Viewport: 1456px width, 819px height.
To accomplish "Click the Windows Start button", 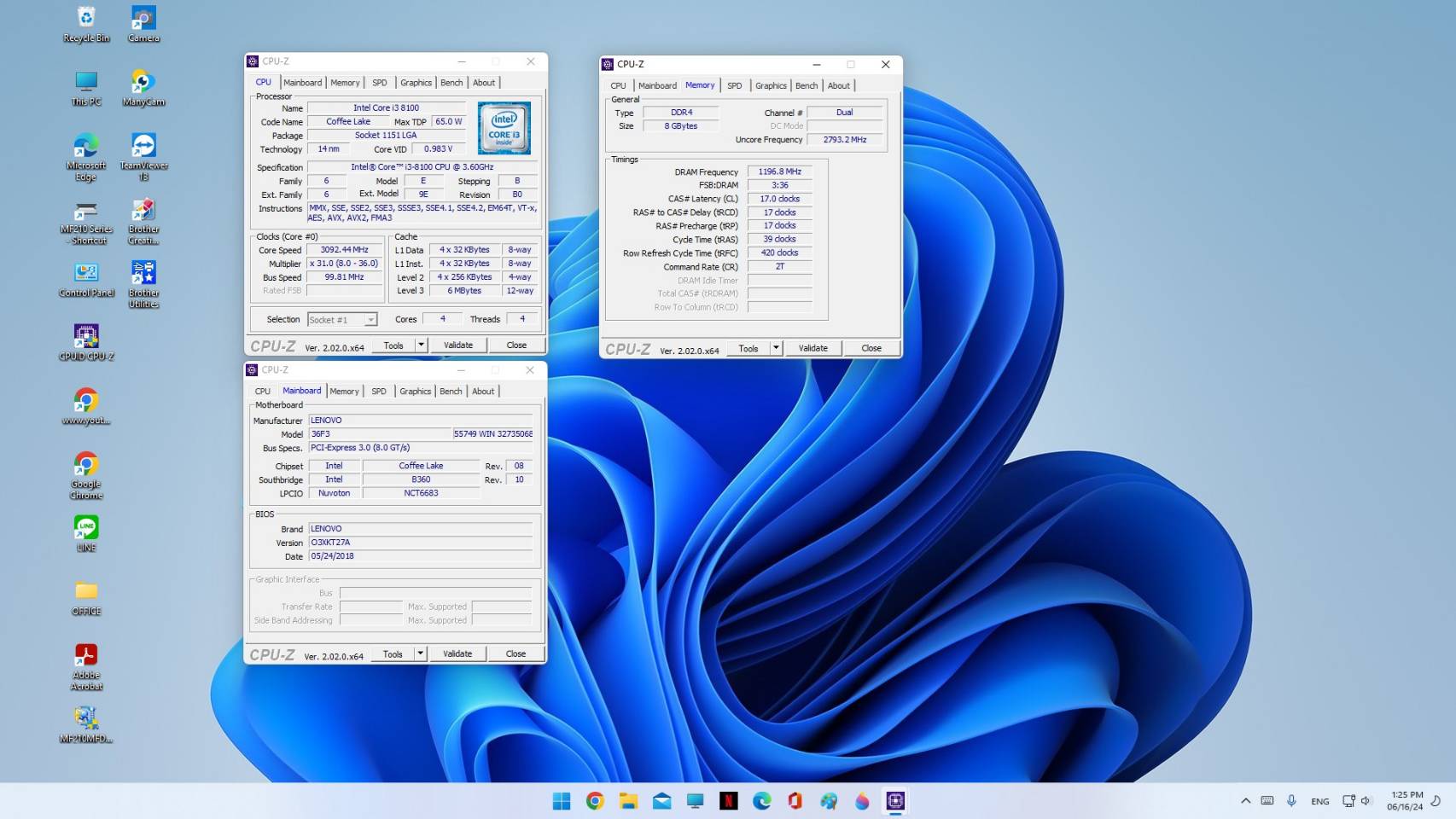I will click(562, 801).
